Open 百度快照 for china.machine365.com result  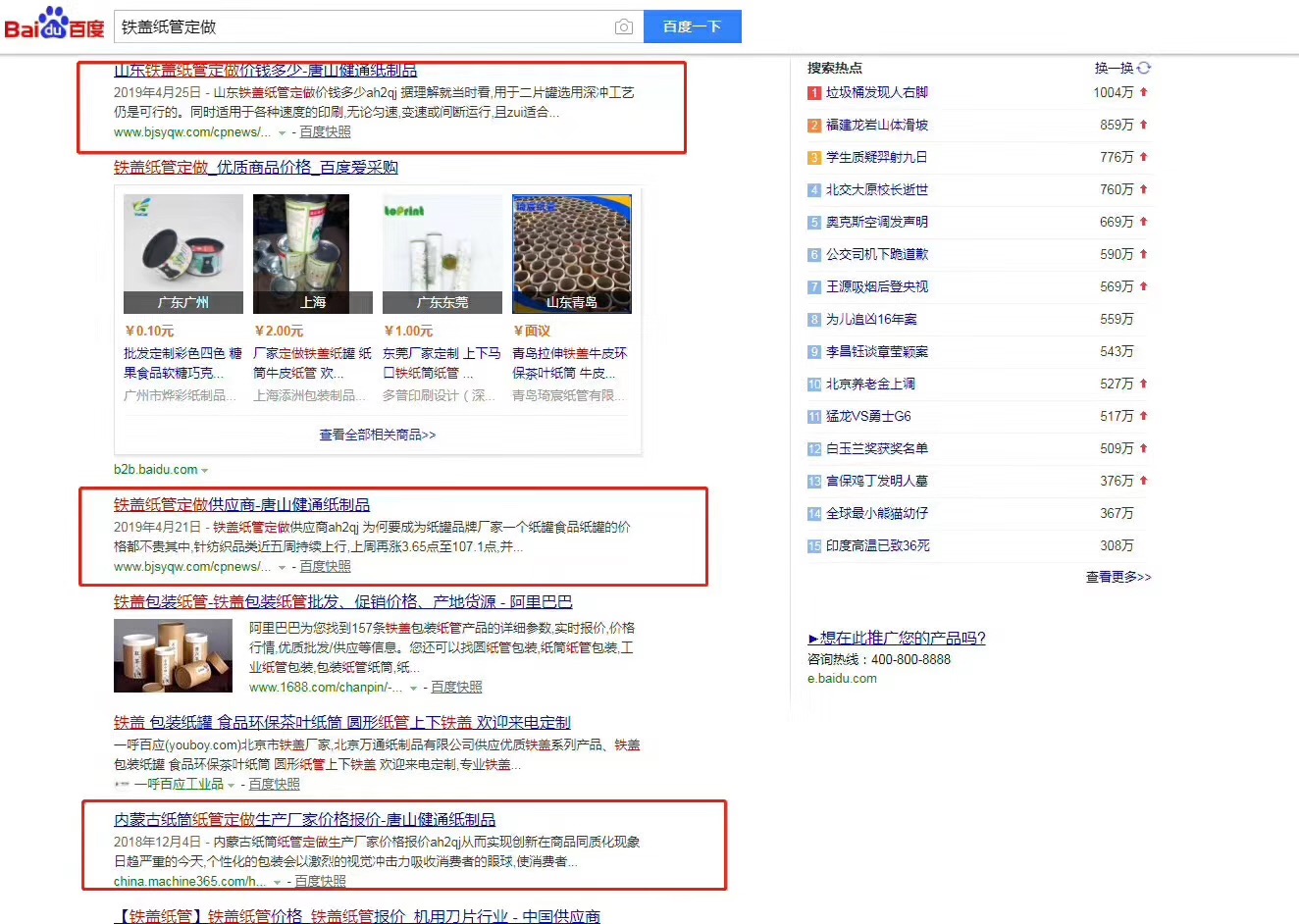(320, 881)
